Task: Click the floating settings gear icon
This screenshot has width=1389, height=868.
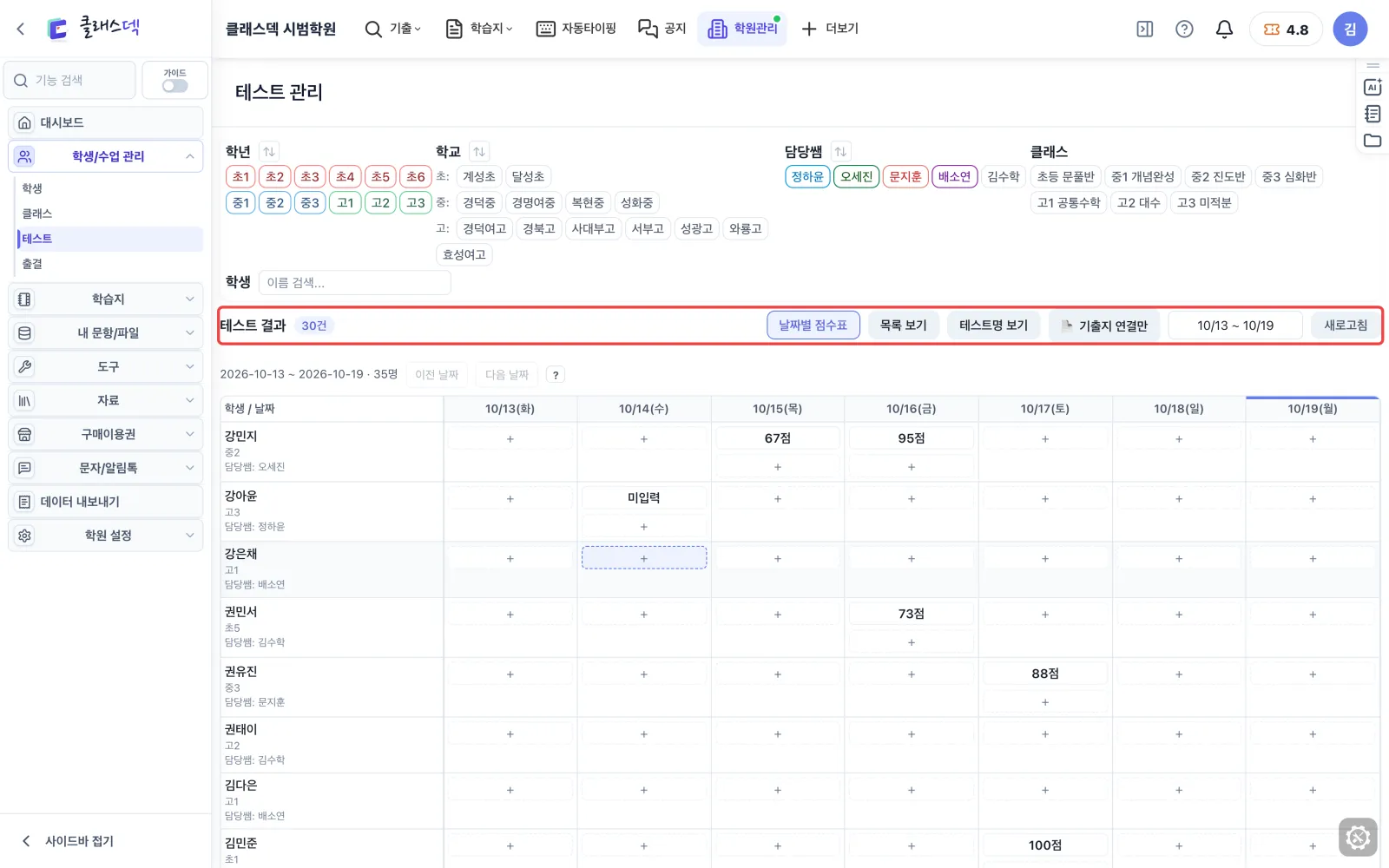Action: (1358, 838)
